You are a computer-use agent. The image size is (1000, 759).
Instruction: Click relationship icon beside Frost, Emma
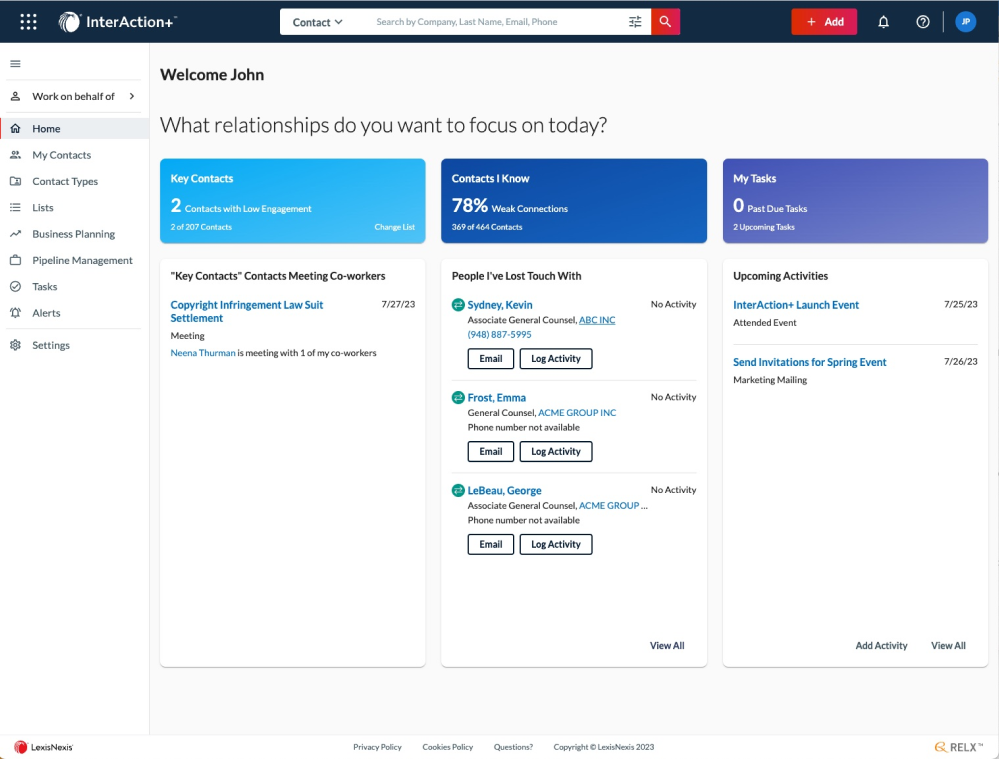click(458, 397)
